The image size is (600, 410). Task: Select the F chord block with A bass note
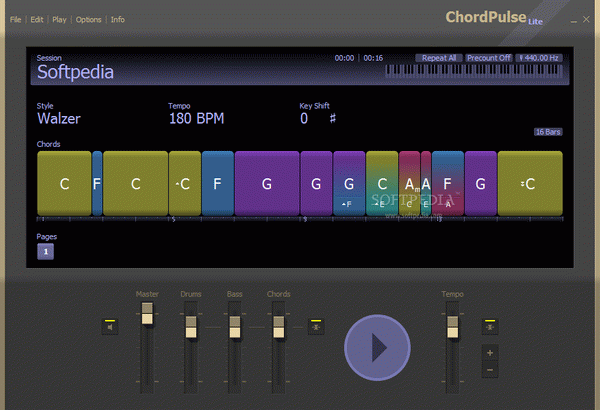click(448, 183)
